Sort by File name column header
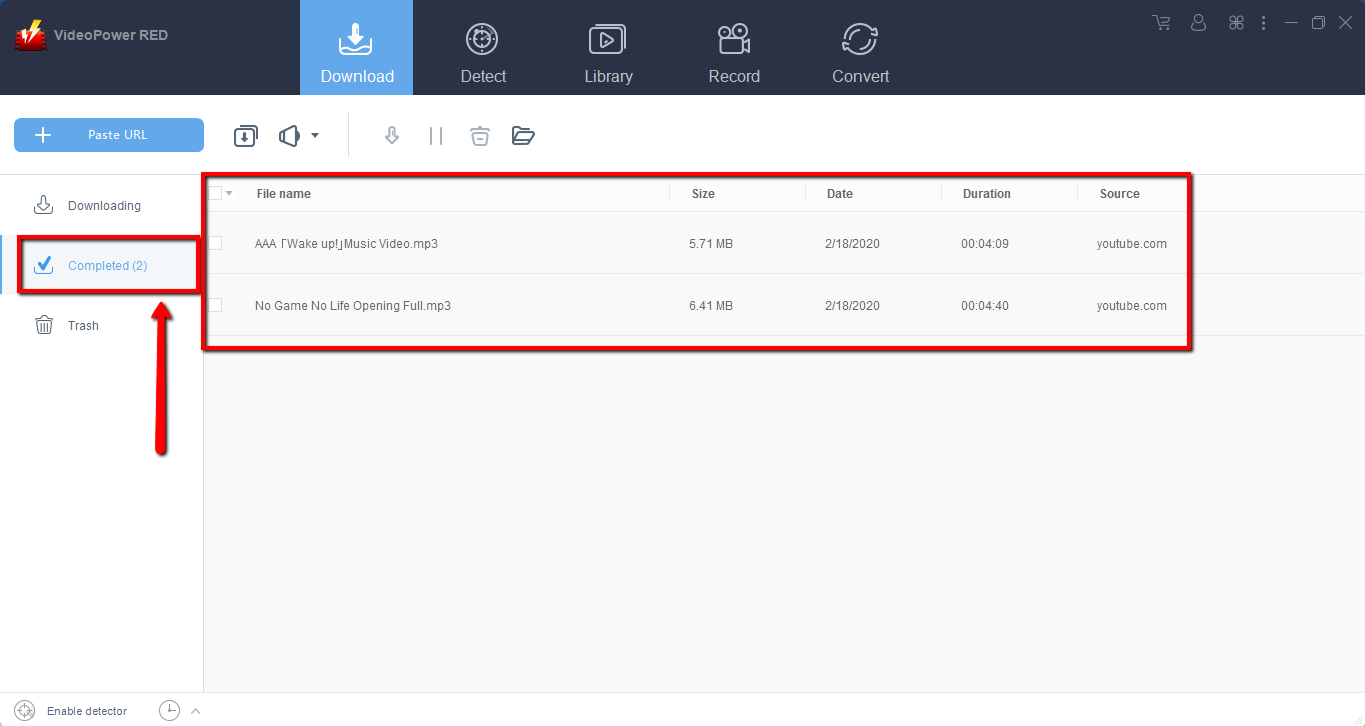The width and height of the screenshot is (1365, 726). click(284, 194)
